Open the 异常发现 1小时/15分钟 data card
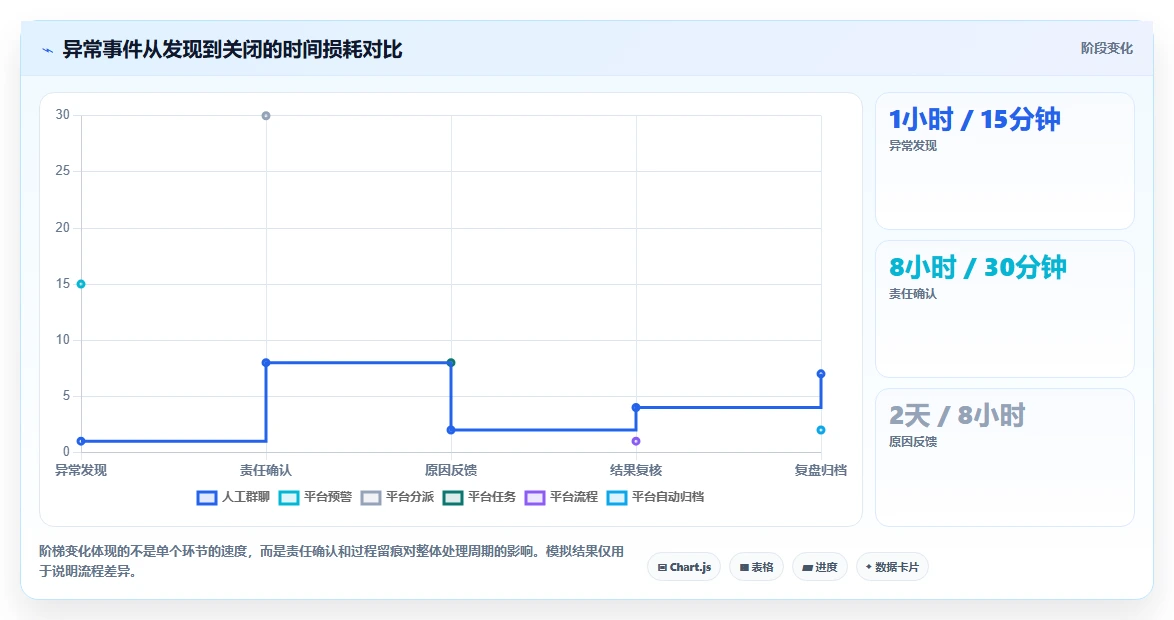Viewport: 1174px width, 620px height. pos(1005,161)
